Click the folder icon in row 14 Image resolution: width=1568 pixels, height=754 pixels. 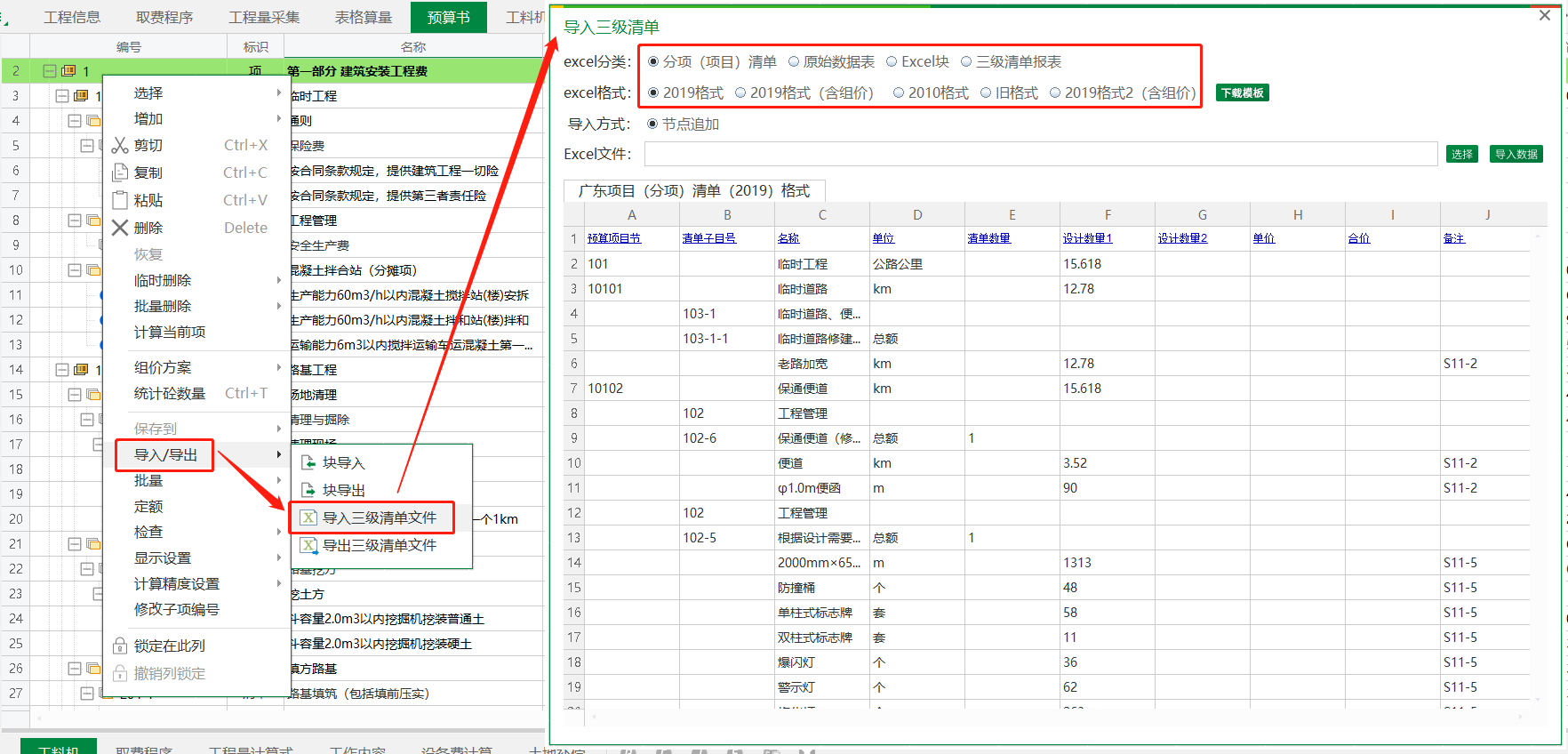click(x=81, y=369)
